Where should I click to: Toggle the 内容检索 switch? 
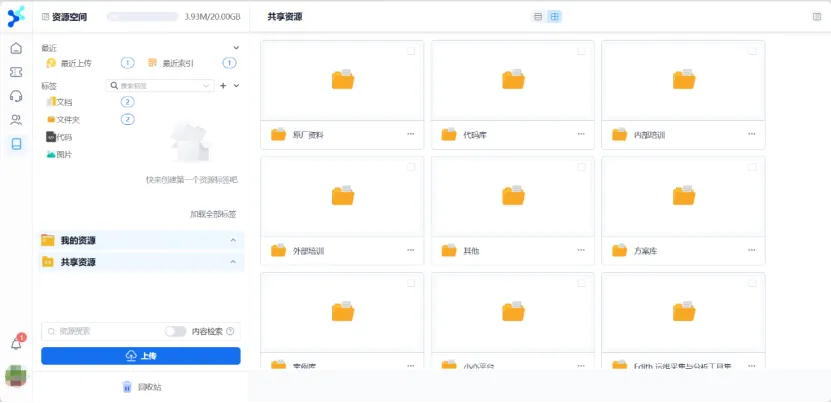175,331
